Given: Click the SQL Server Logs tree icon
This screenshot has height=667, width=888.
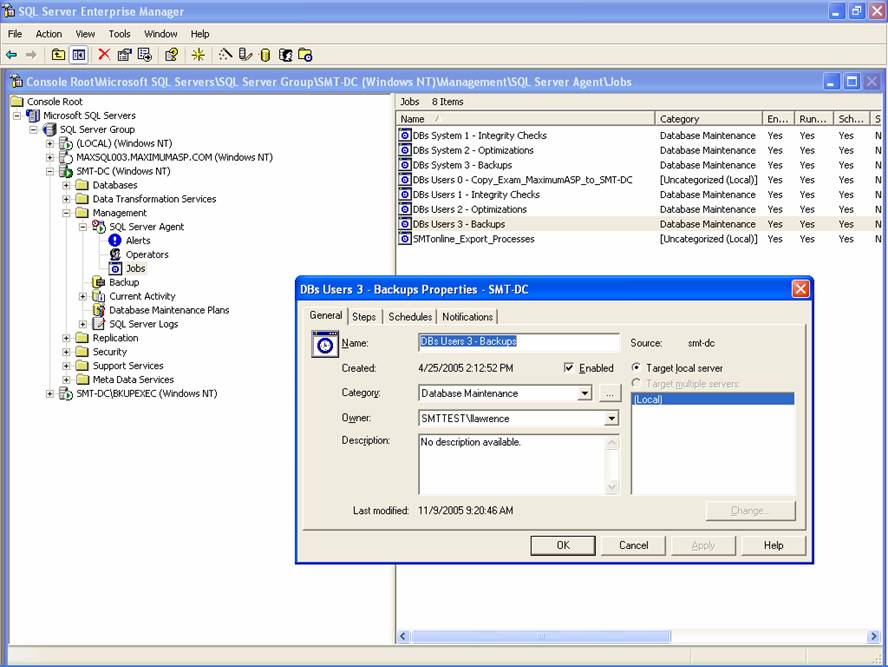Looking at the screenshot, I should (x=99, y=324).
